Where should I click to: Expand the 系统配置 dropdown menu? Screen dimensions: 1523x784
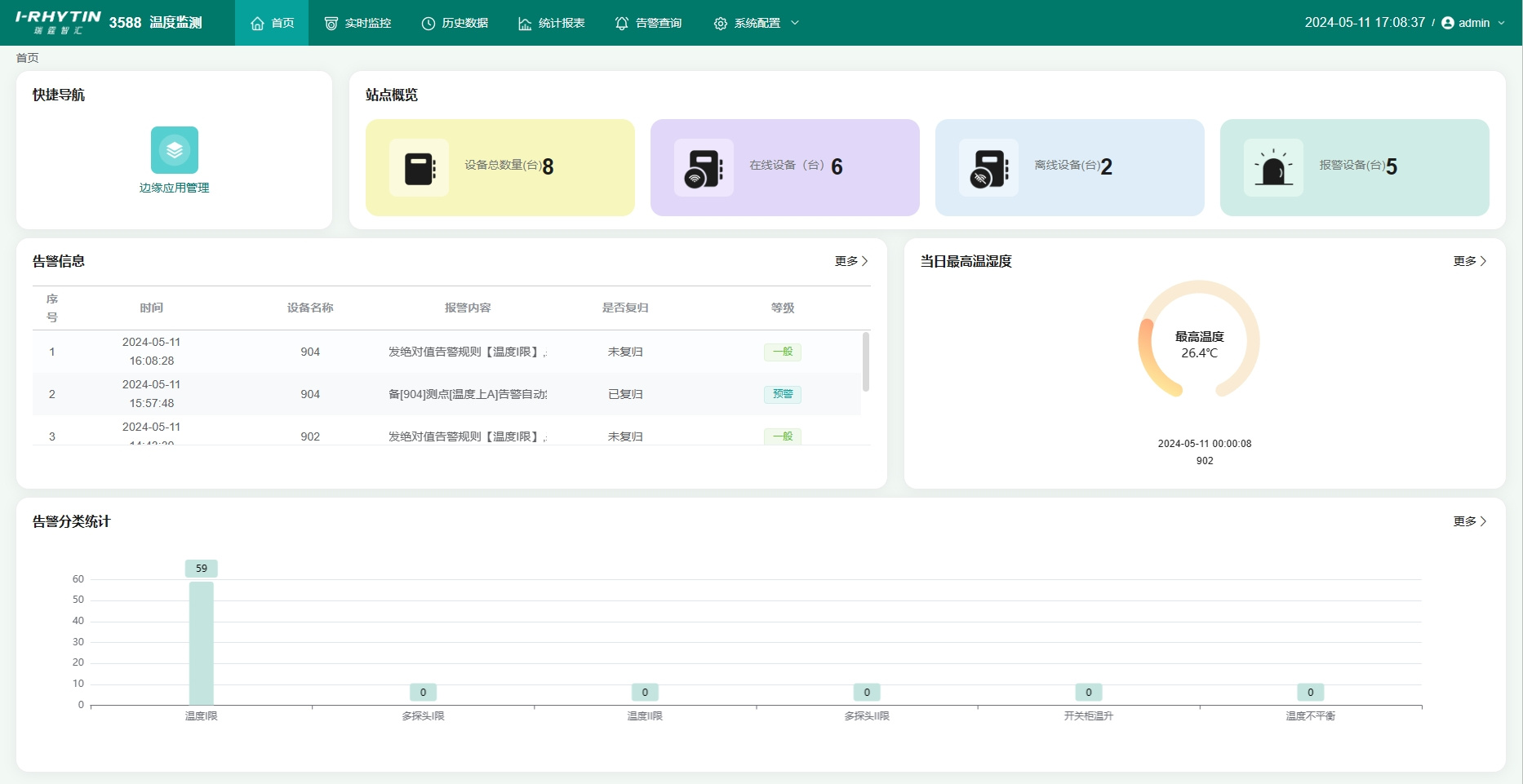coord(756,23)
